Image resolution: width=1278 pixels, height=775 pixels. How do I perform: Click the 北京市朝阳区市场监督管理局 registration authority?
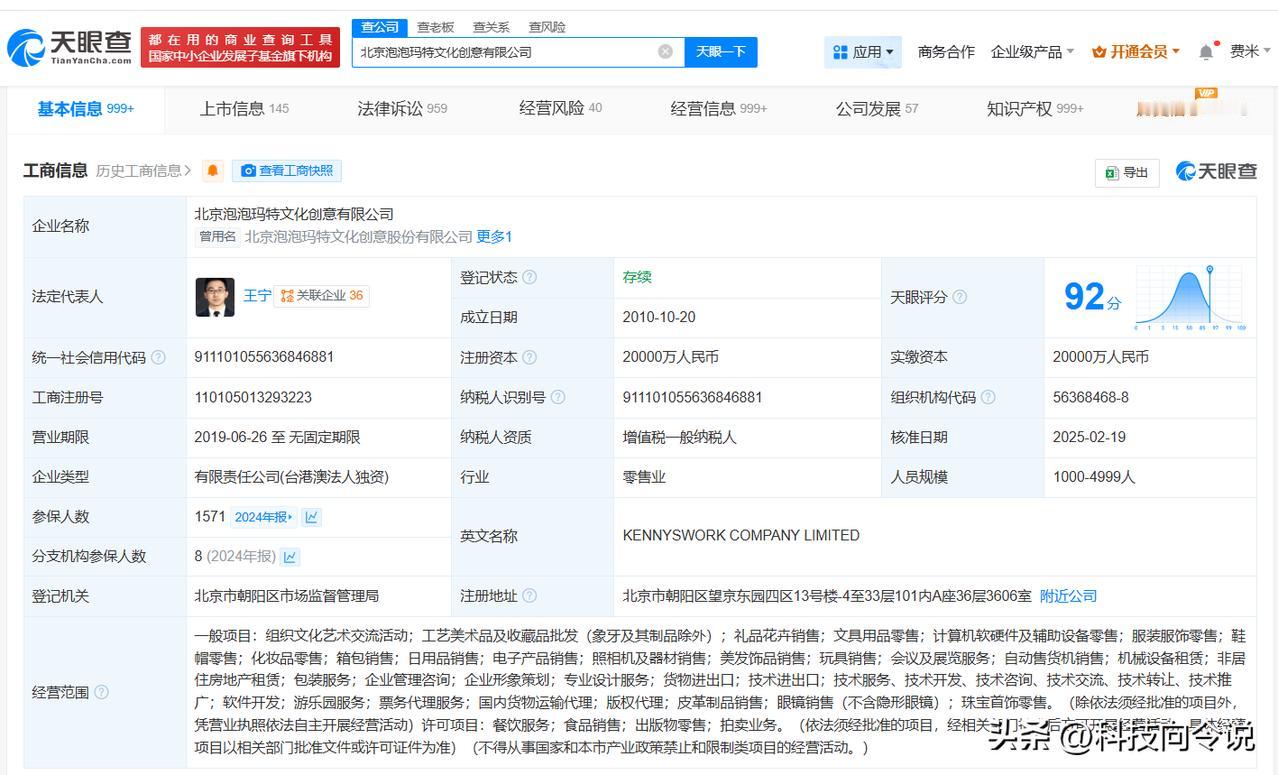click(287, 596)
